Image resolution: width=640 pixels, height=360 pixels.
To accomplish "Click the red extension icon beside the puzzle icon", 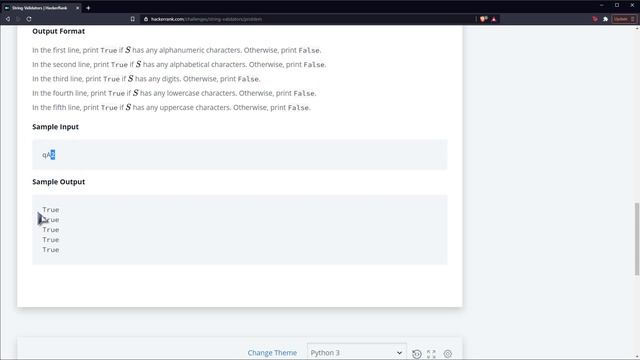I will tap(595, 19).
